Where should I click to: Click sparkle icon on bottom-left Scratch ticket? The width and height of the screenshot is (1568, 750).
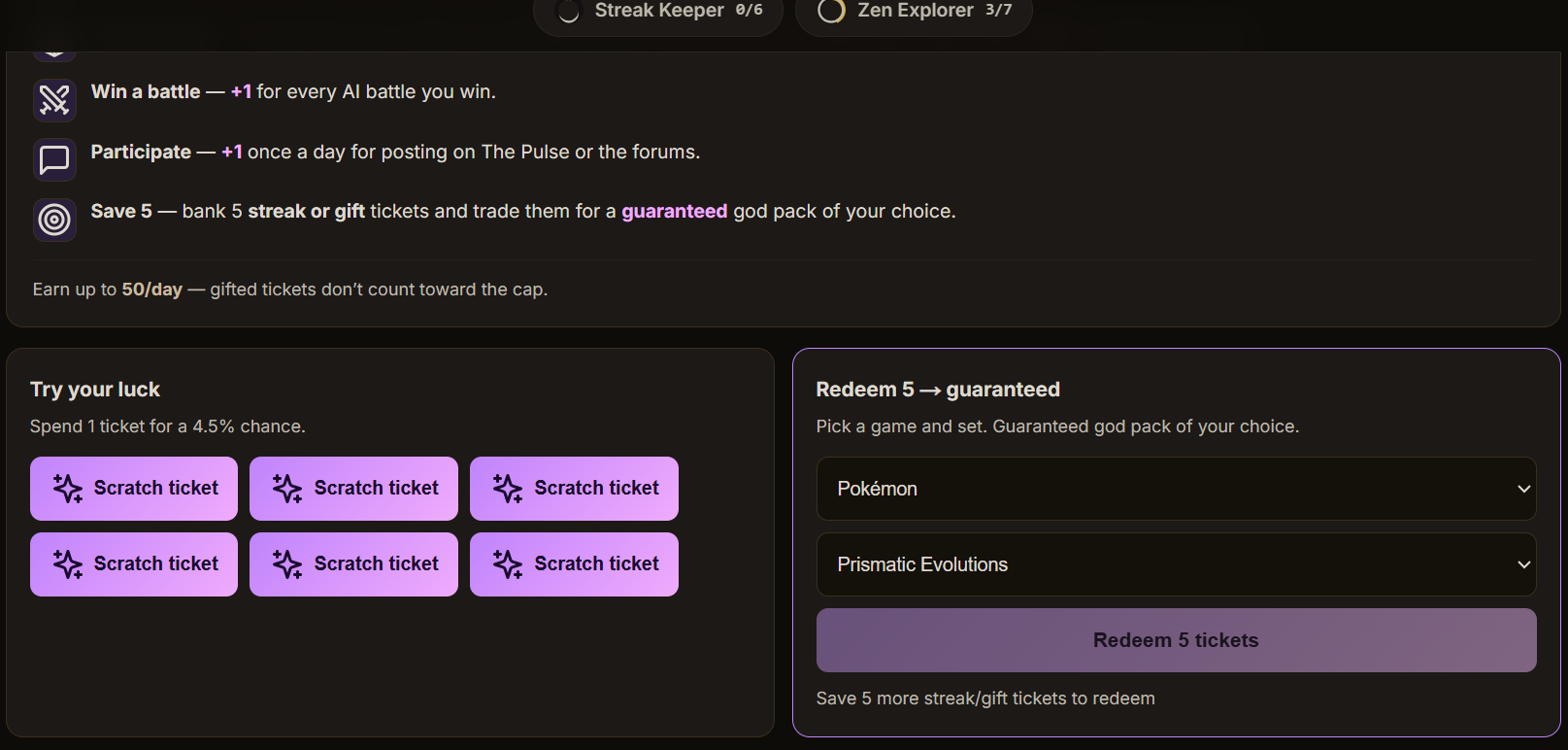pos(68,564)
